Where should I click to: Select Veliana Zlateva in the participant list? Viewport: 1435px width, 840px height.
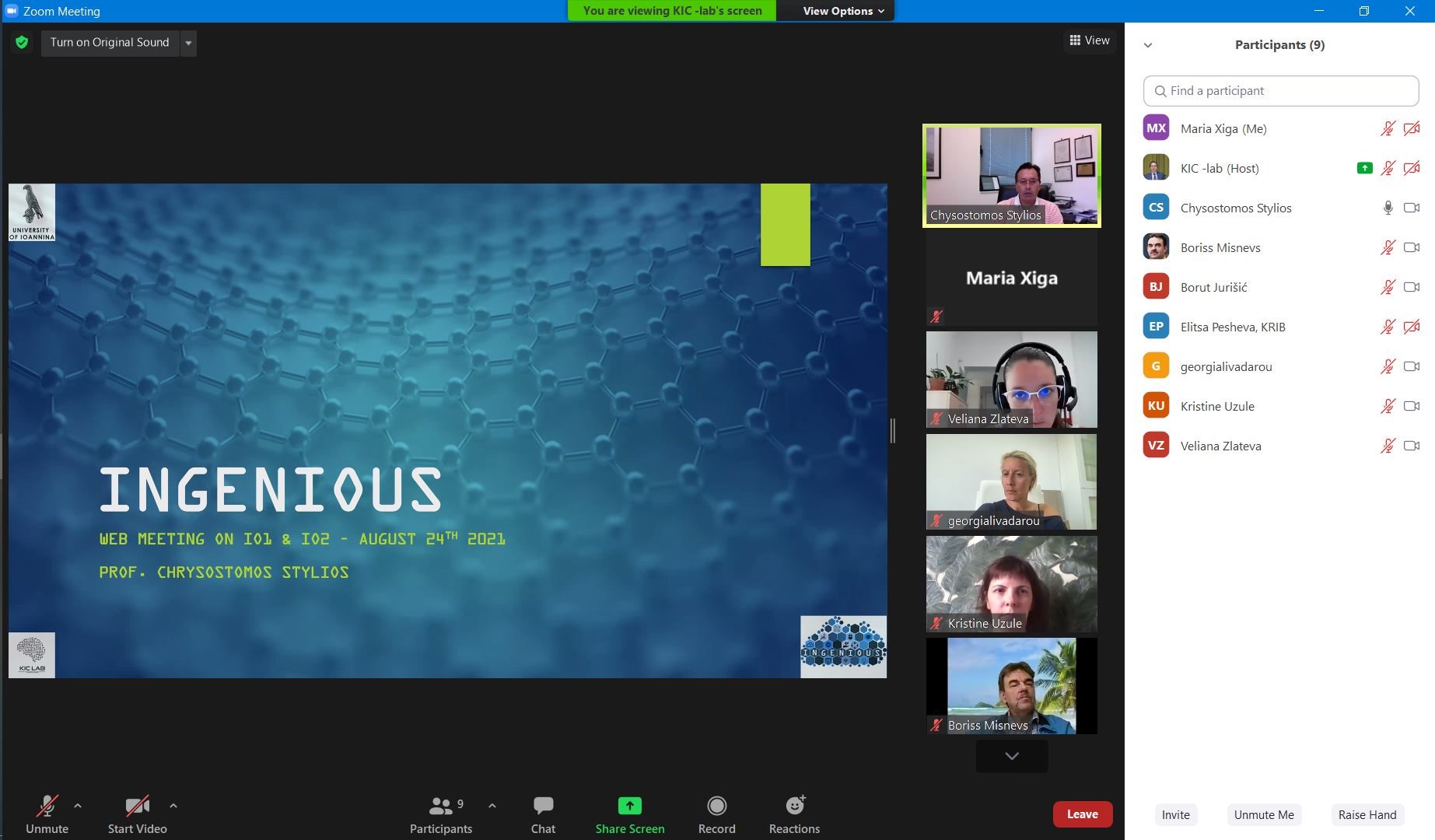point(1281,446)
